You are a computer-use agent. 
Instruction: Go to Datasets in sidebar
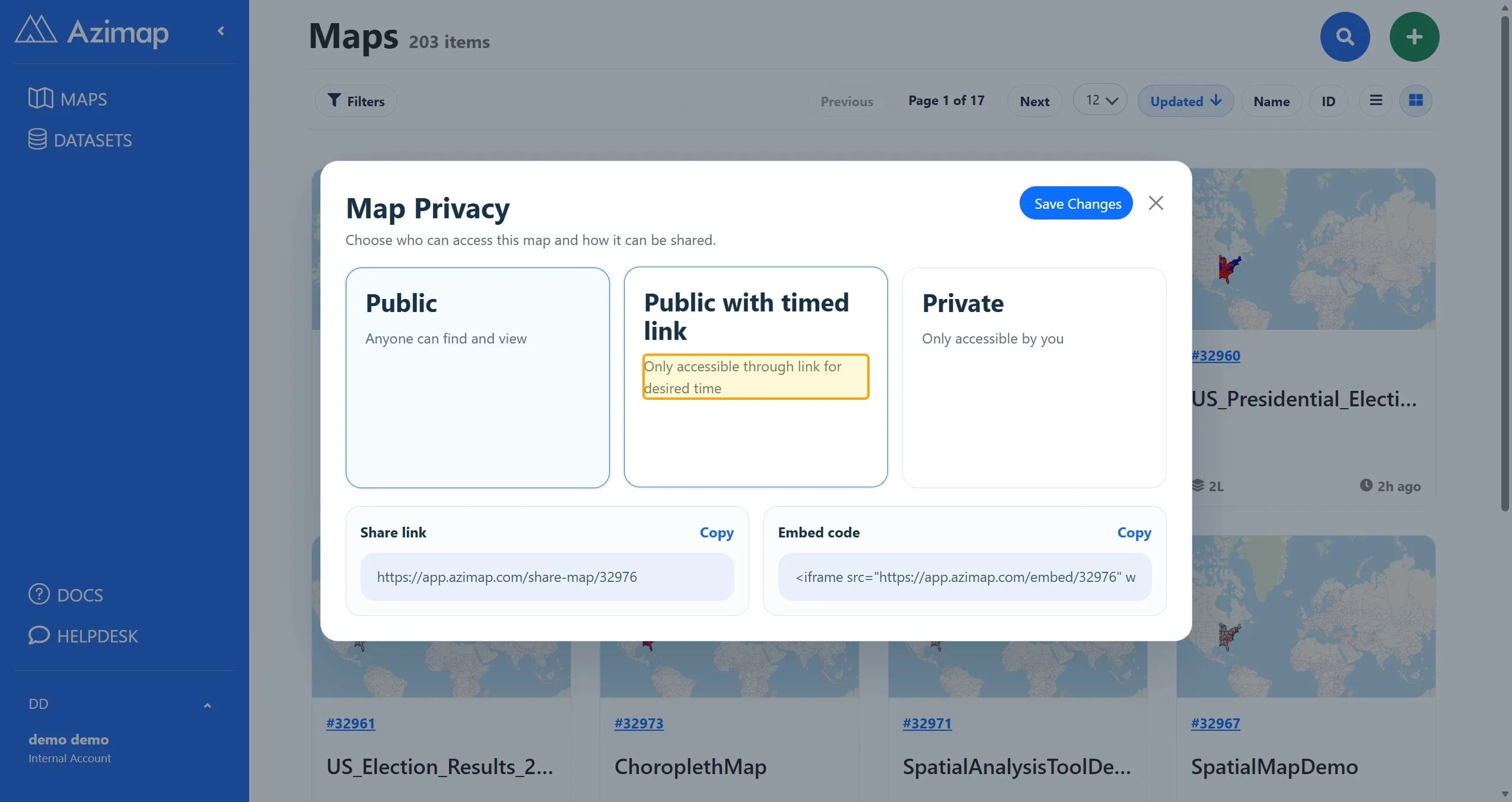click(x=80, y=140)
